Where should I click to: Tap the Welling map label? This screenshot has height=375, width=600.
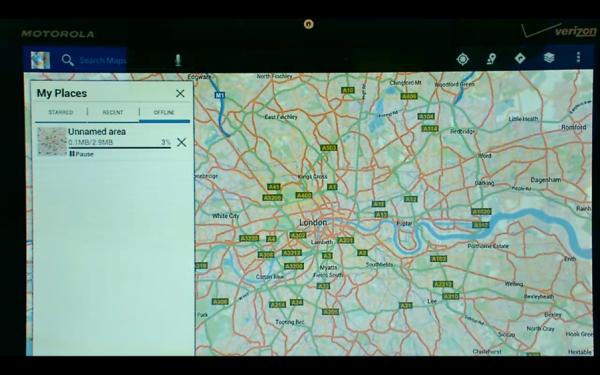[x=514, y=284]
